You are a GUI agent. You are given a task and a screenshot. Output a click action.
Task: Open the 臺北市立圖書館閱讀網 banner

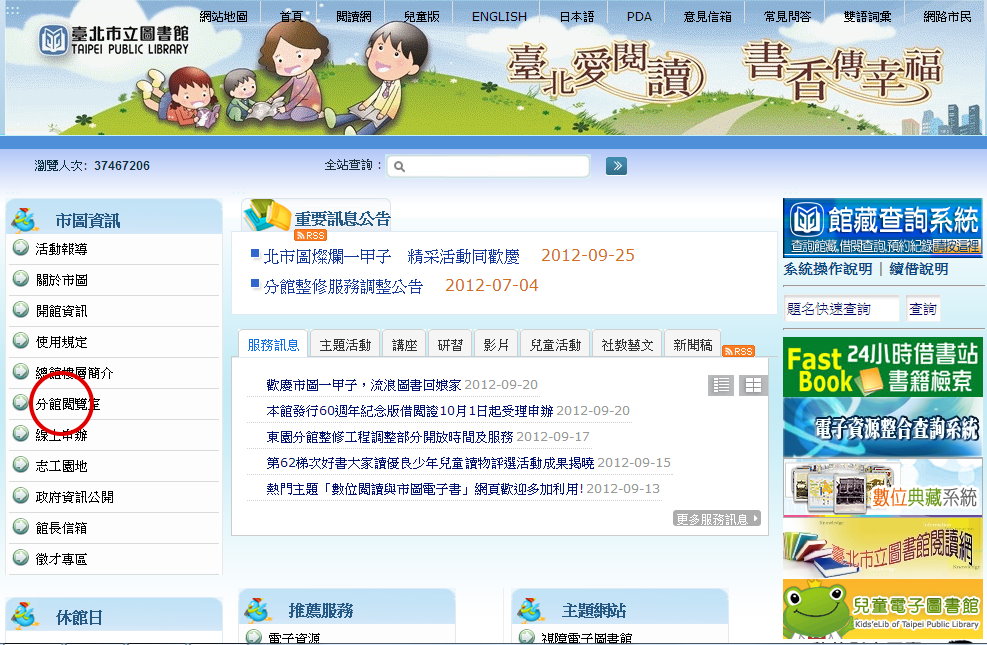pyautogui.click(x=882, y=548)
